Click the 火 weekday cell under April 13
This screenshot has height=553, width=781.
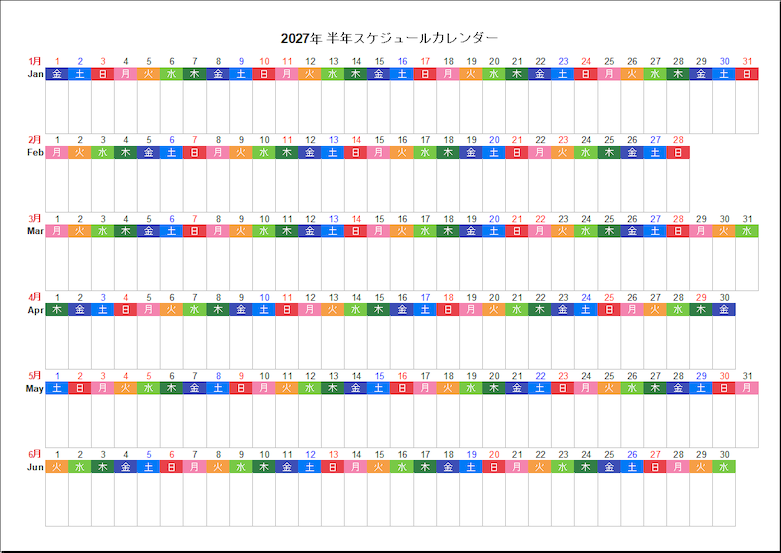[x=333, y=309]
